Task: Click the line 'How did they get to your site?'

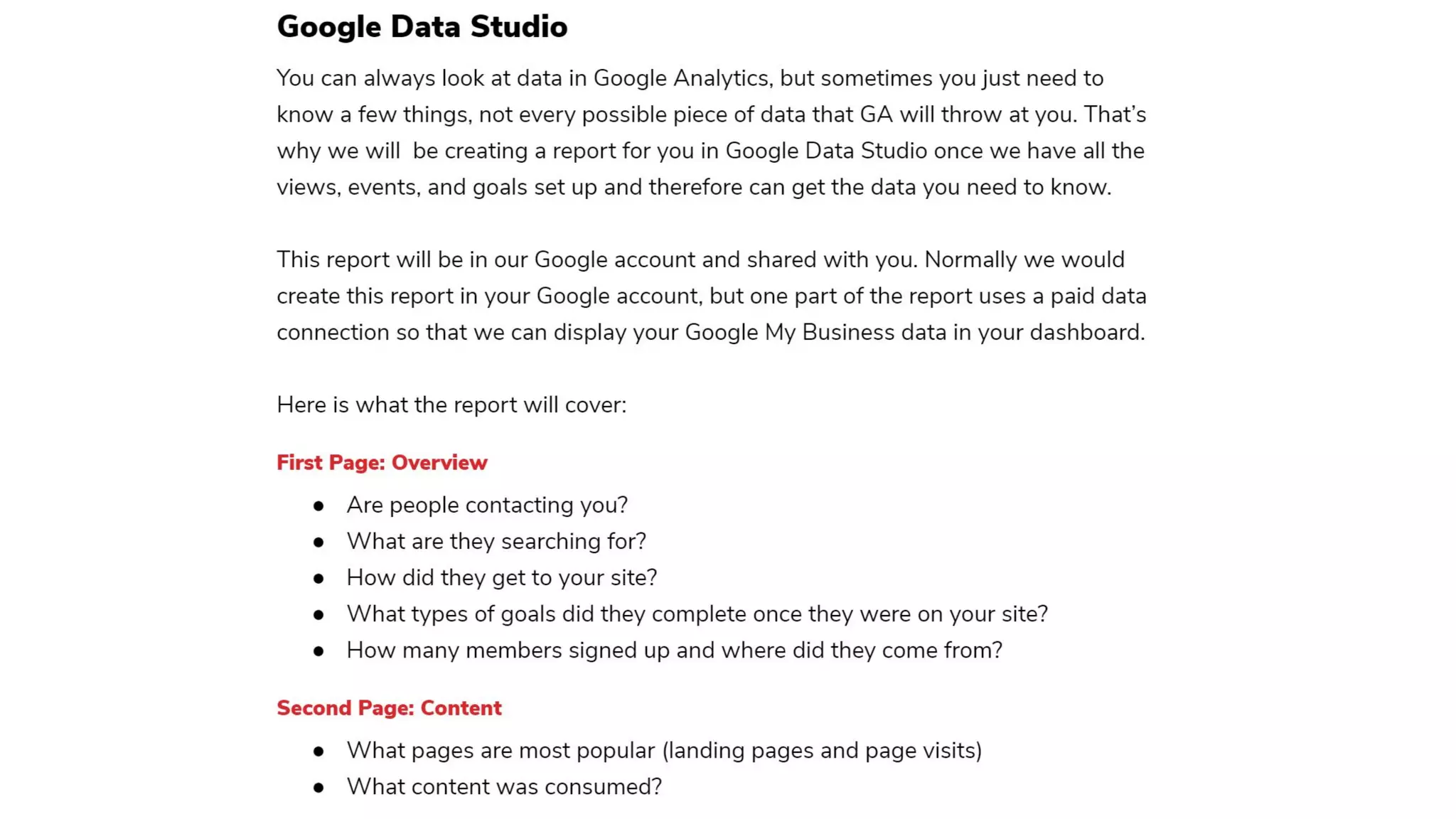Action: [x=502, y=578]
